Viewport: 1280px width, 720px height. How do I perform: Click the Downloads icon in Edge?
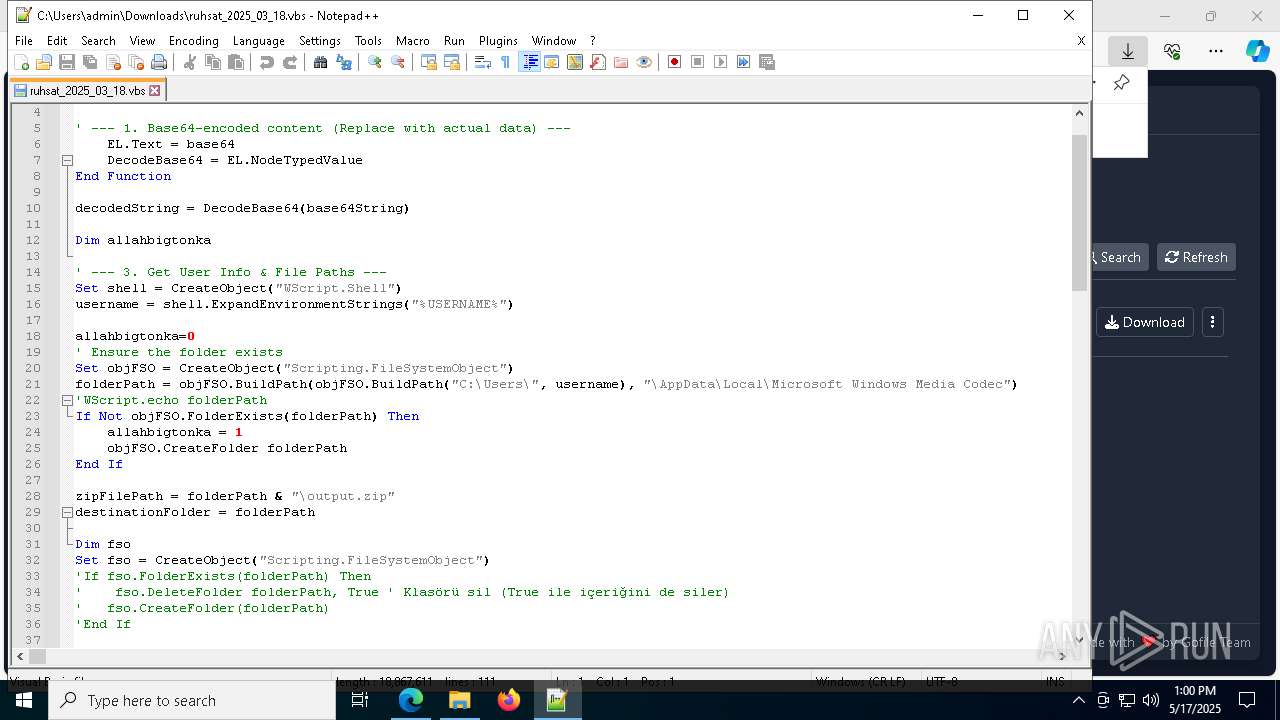pyautogui.click(x=1128, y=51)
